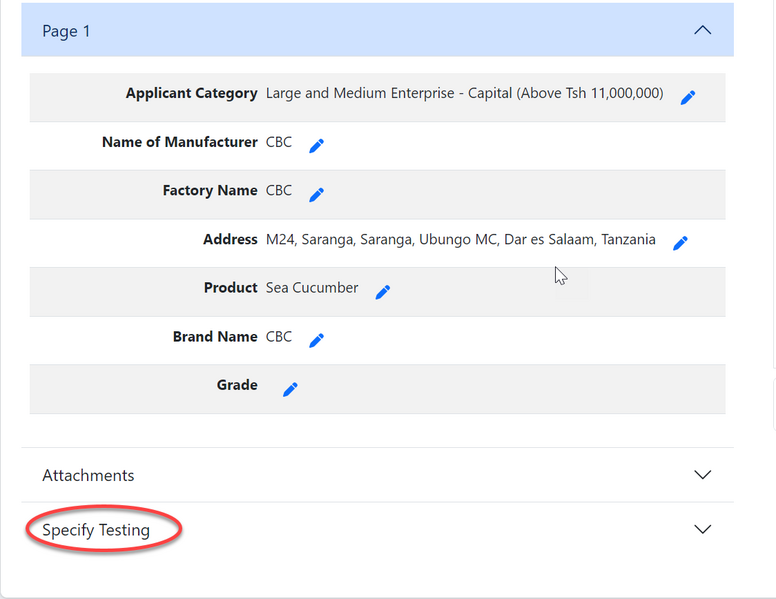Edit the Factory Name using pencil icon
The width and height of the screenshot is (776, 599).
coord(316,194)
